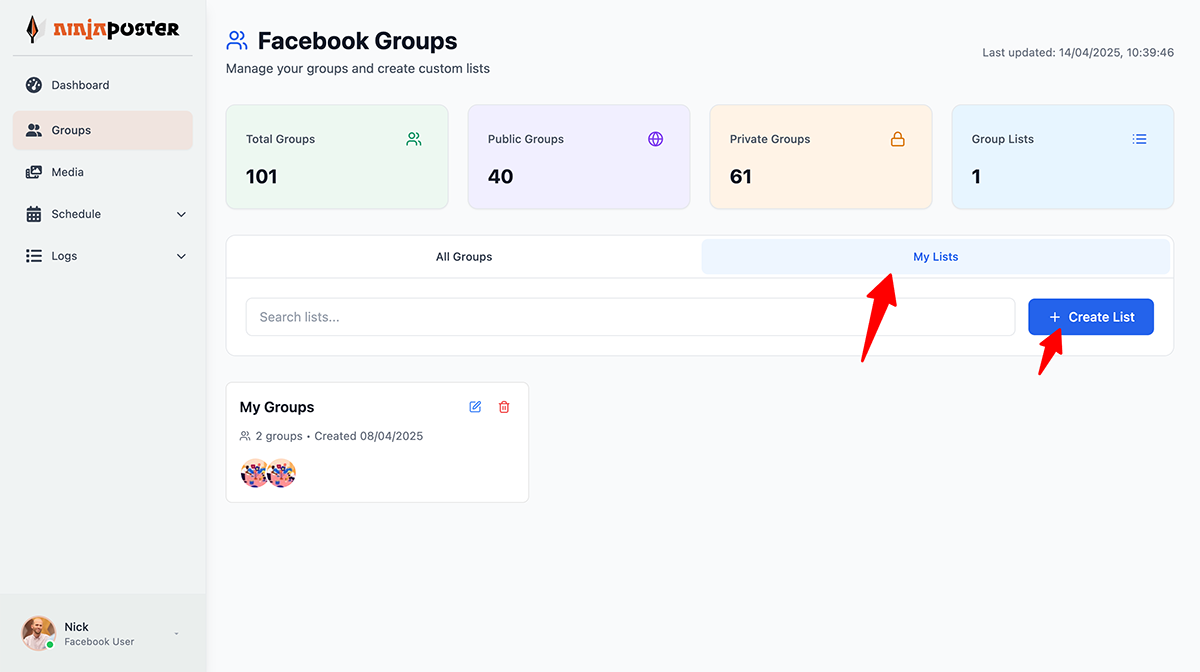Click the second group avatar in My Groups
The image size is (1200, 672).
click(x=283, y=473)
